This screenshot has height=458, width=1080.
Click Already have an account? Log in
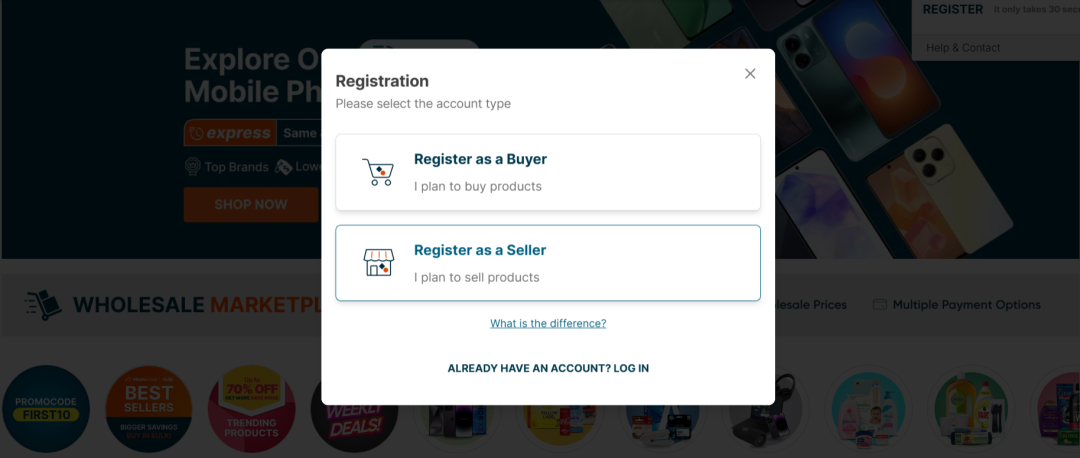[x=547, y=368]
